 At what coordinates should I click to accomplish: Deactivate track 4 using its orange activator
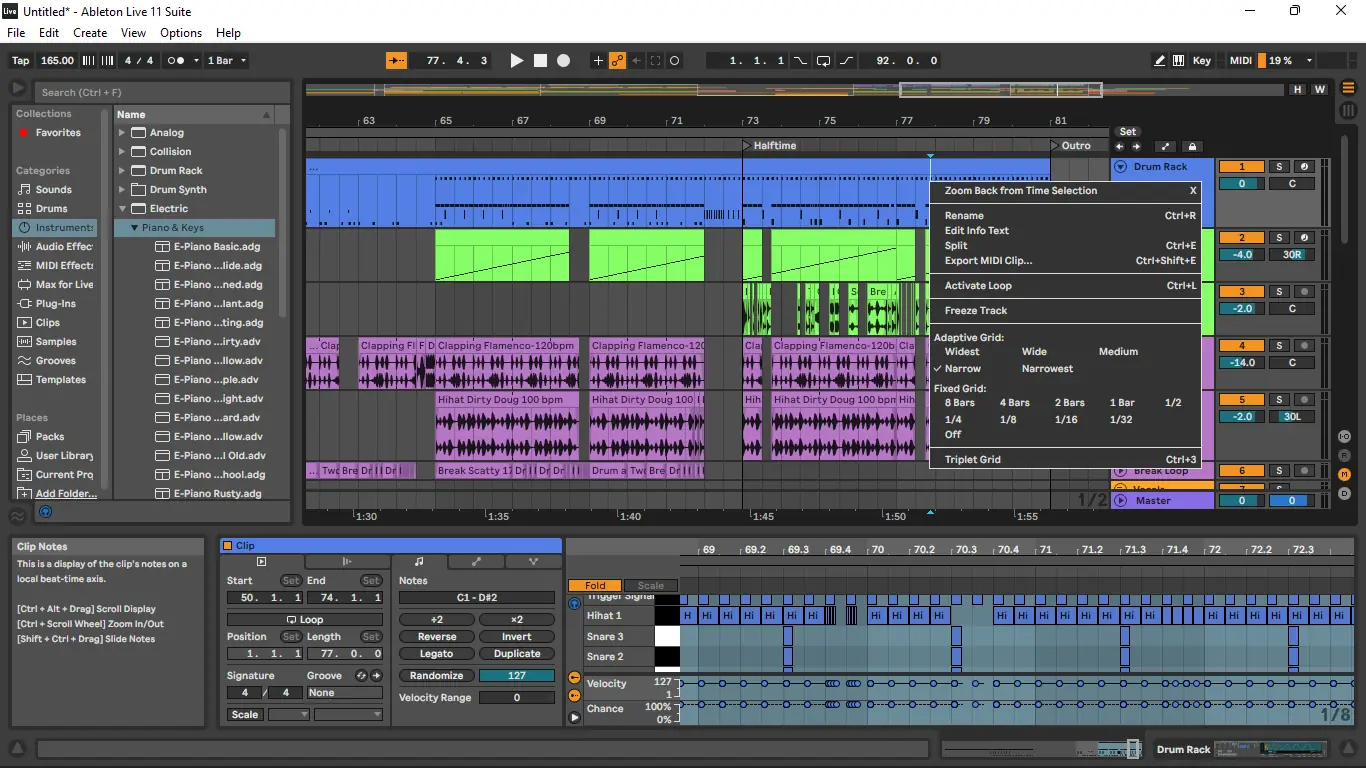[x=1242, y=346]
